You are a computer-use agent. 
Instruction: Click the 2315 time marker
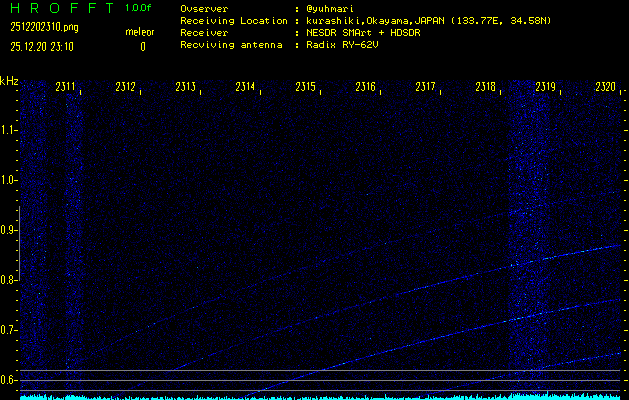(x=306, y=87)
